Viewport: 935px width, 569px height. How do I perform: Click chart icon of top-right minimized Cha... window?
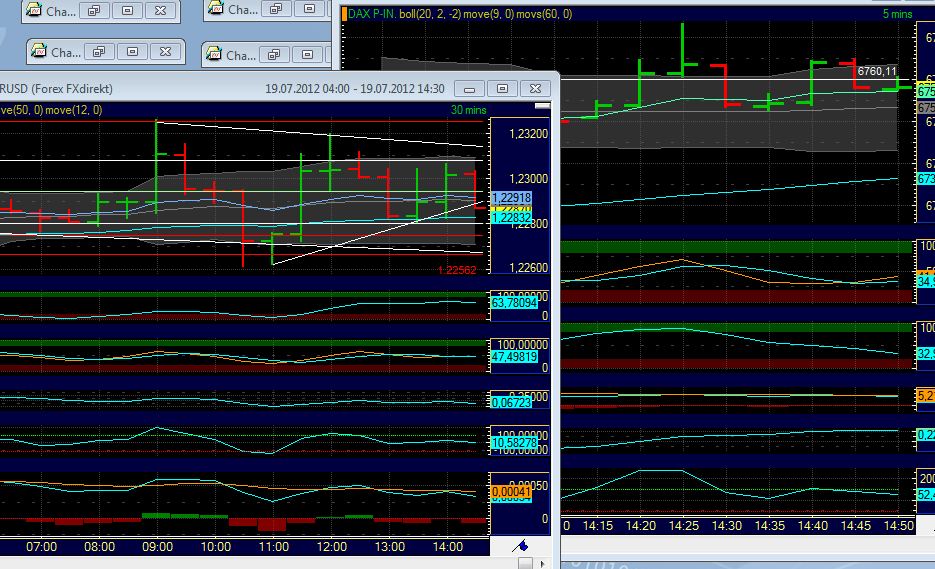click(x=215, y=8)
